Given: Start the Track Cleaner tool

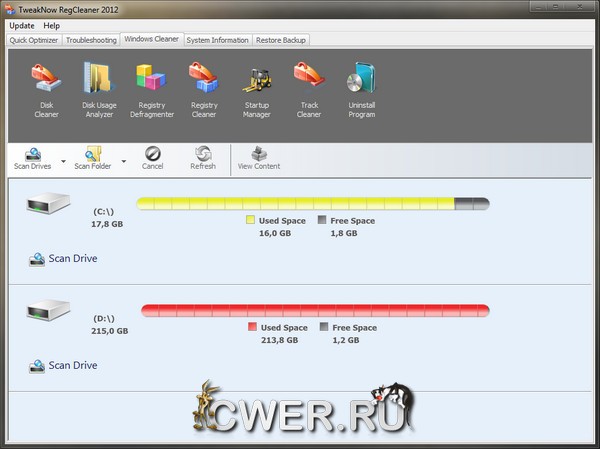Looking at the screenshot, I should tap(308, 90).
